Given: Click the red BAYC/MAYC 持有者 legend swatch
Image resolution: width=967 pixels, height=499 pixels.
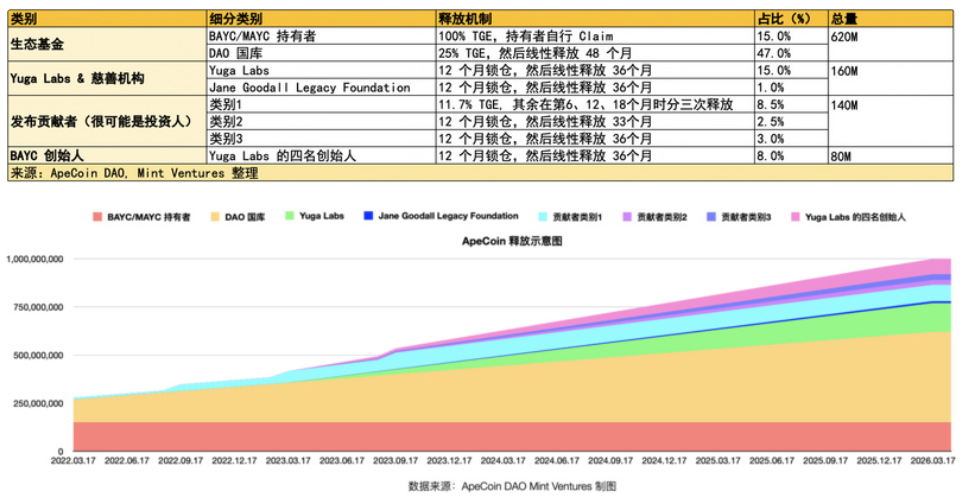Looking at the screenshot, I should pyautogui.click(x=97, y=217).
